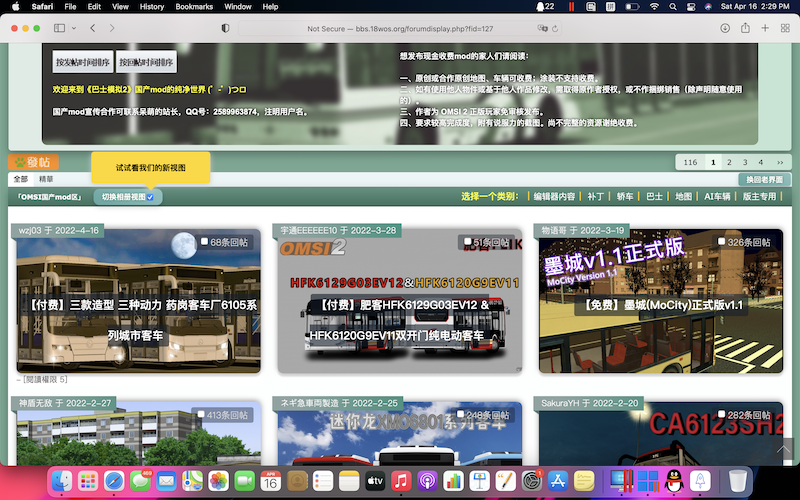Launch Apple TV from the Dock
The height and width of the screenshot is (500, 800).
tap(376, 481)
